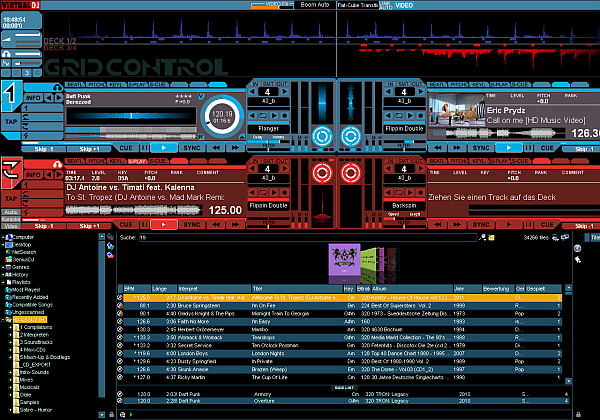Expand the Genres tree node

coord(3,267)
